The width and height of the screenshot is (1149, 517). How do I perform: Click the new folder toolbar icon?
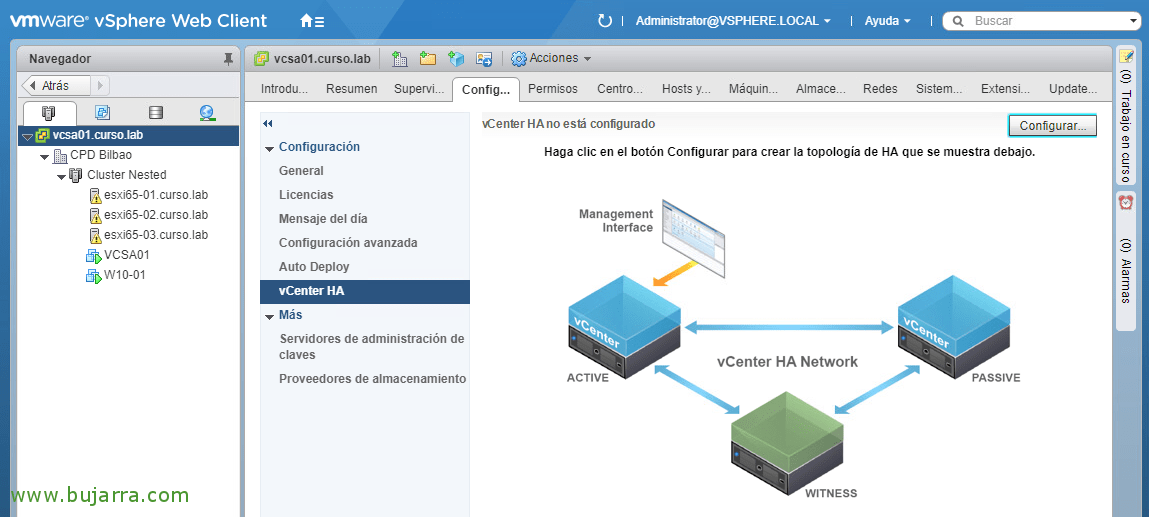tap(428, 59)
